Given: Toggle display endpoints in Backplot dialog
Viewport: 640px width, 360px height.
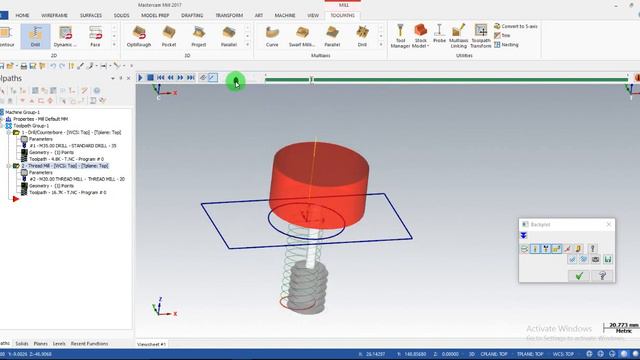Looking at the screenshot, I should (567, 249).
